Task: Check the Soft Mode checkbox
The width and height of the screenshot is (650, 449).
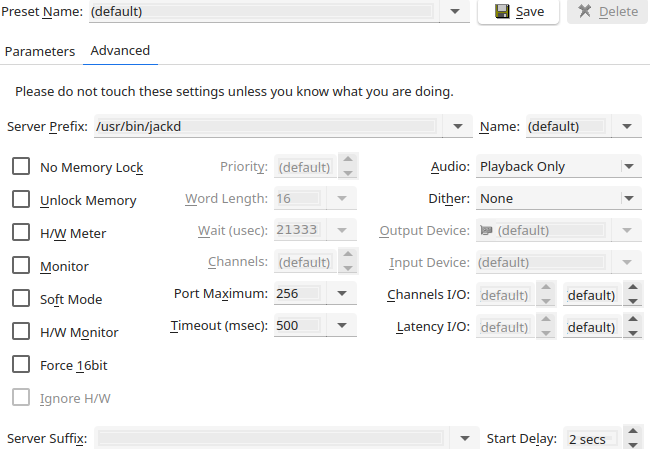Action: [20, 299]
